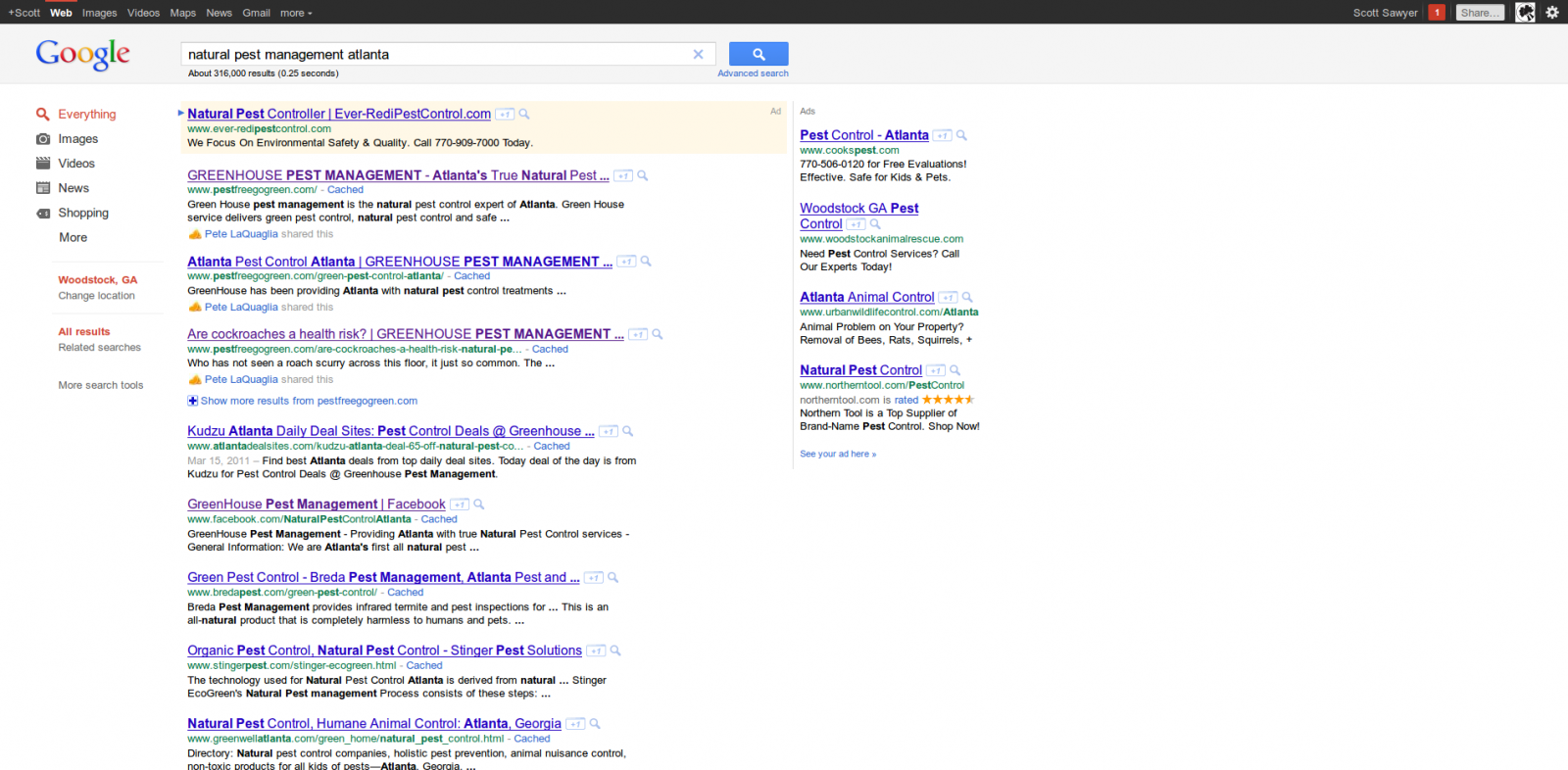+1 the Humane Animal Control Atlanta result

(x=575, y=724)
